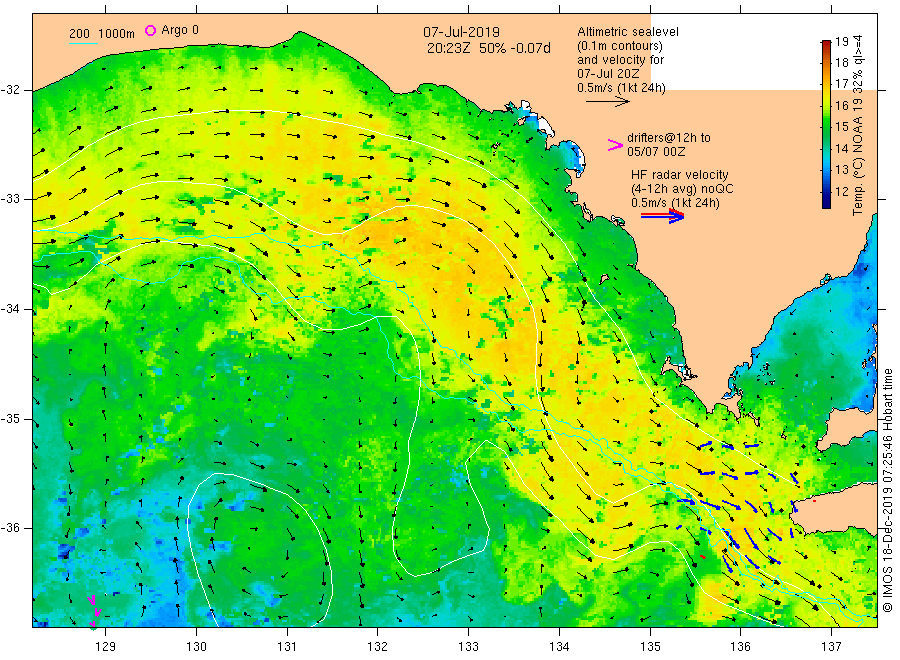Click the color bar value 19

pyautogui.click(x=841, y=42)
